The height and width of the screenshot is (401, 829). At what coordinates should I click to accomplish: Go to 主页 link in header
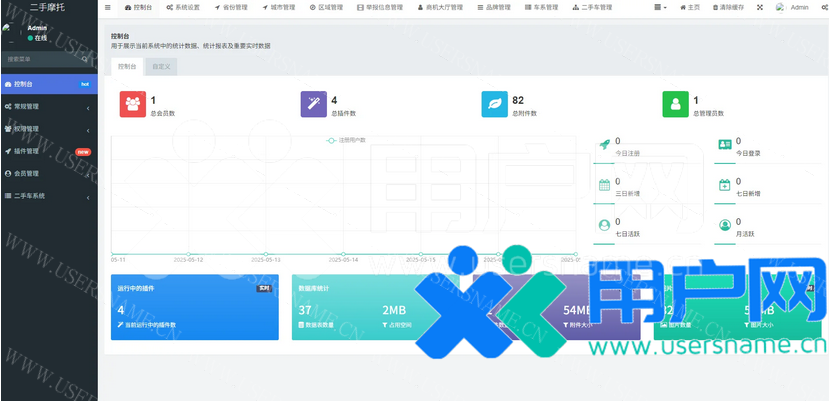pos(690,7)
